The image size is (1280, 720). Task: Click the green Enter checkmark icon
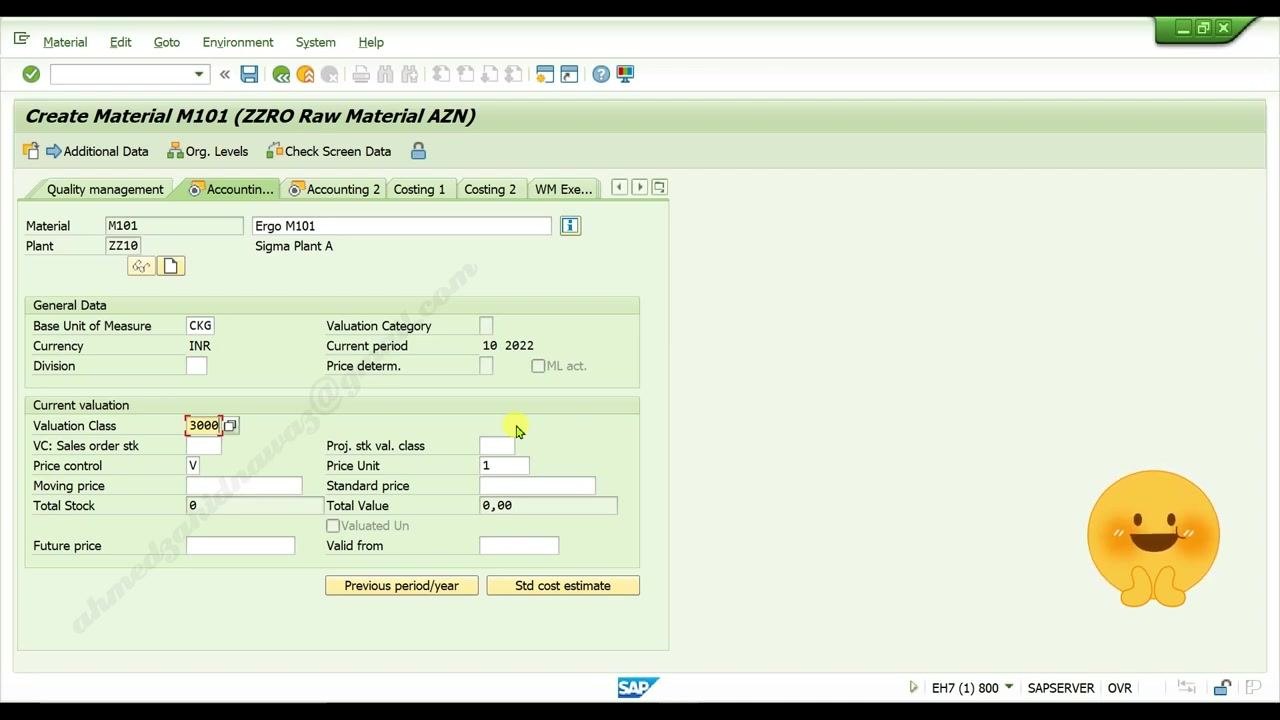(31, 74)
